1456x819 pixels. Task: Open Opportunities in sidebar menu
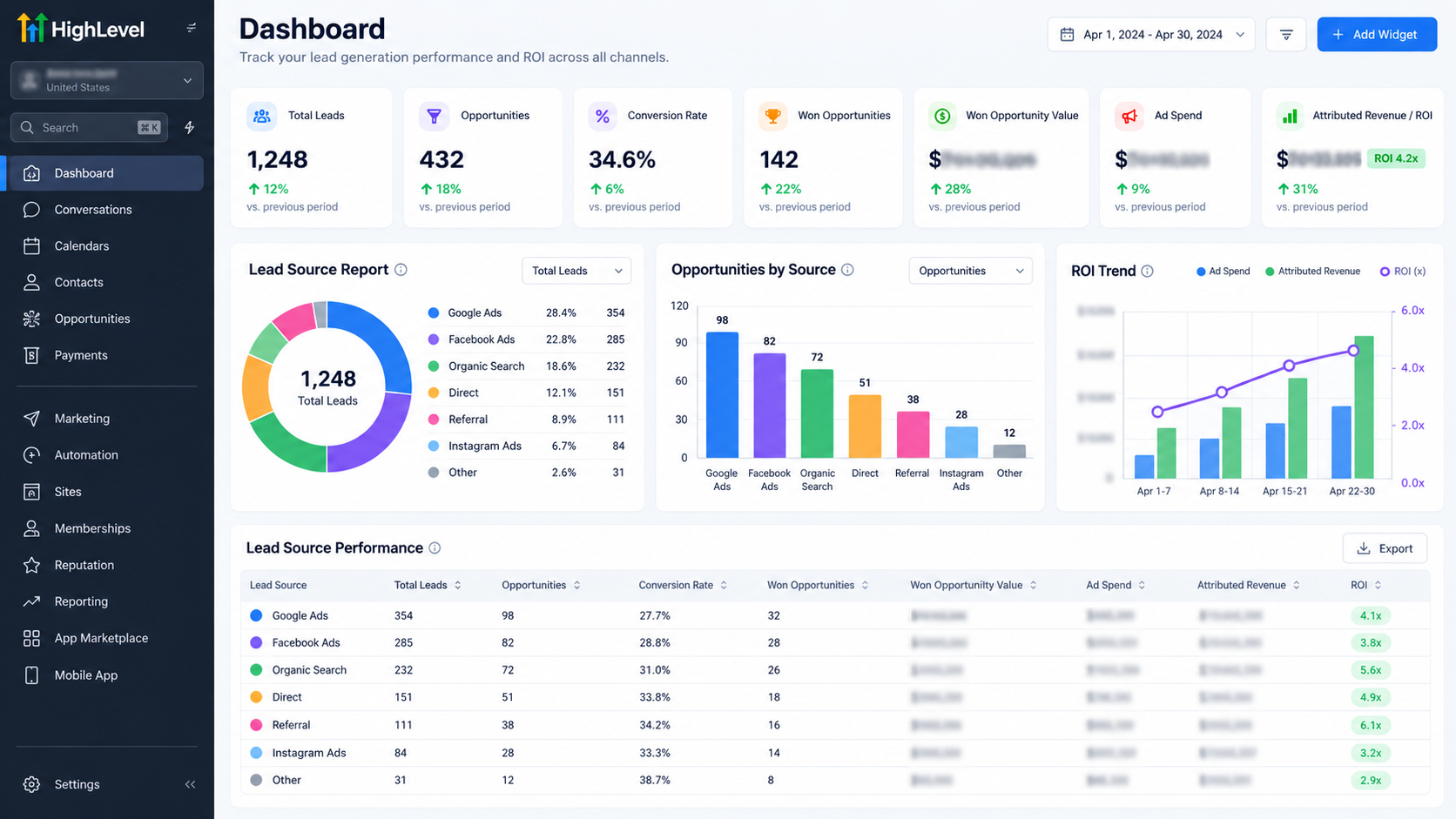(105, 319)
